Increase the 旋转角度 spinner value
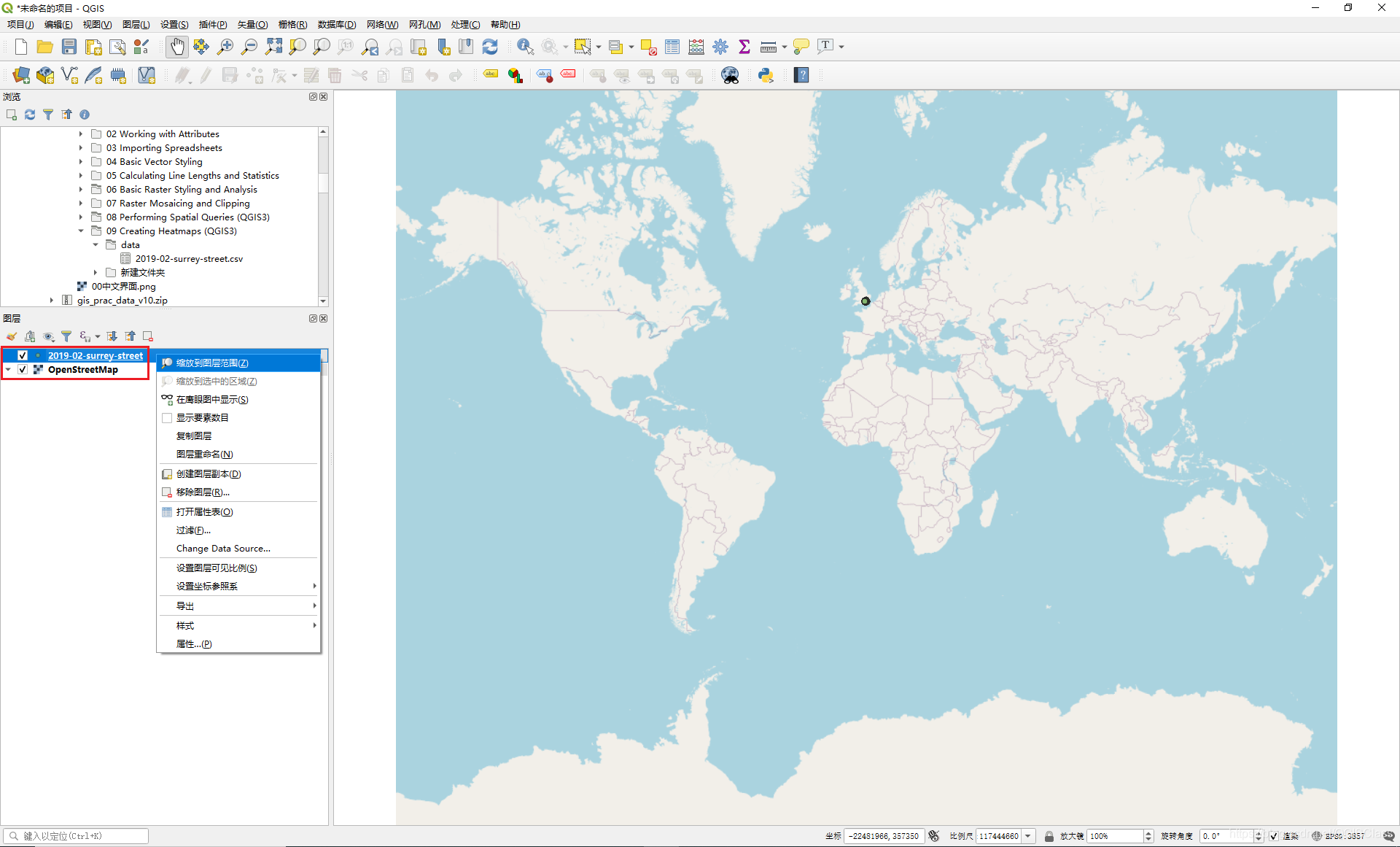The height and width of the screenshot is (847, 1400). point(1259,833)
